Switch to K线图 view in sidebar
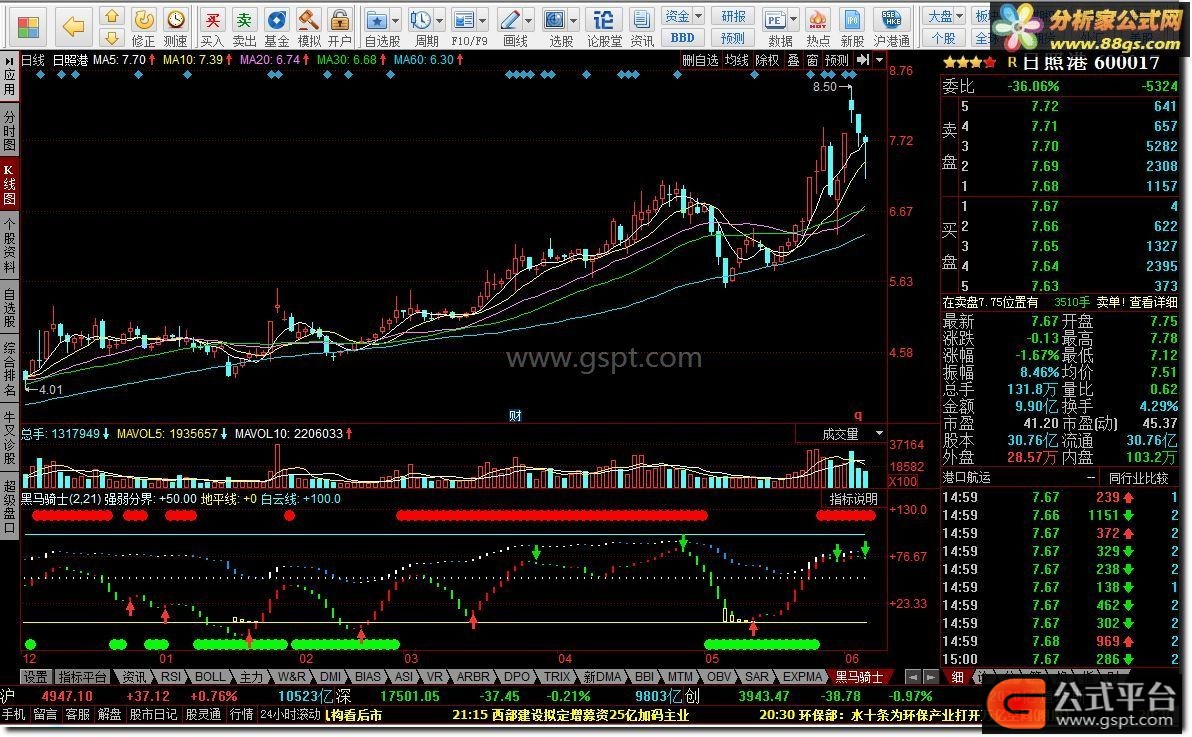 point(9,184)
